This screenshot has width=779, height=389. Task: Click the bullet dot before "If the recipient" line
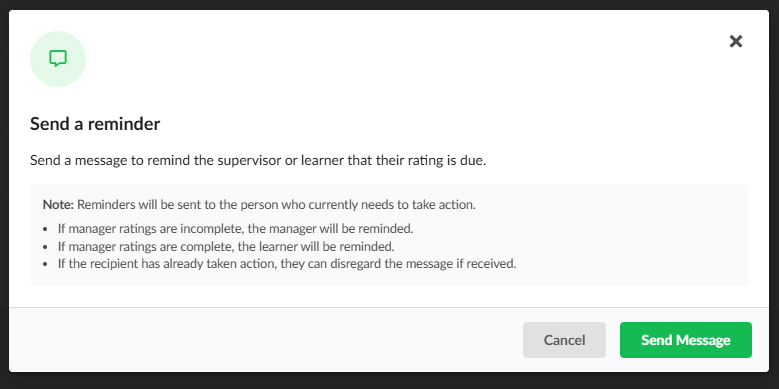tap(46, 264)
